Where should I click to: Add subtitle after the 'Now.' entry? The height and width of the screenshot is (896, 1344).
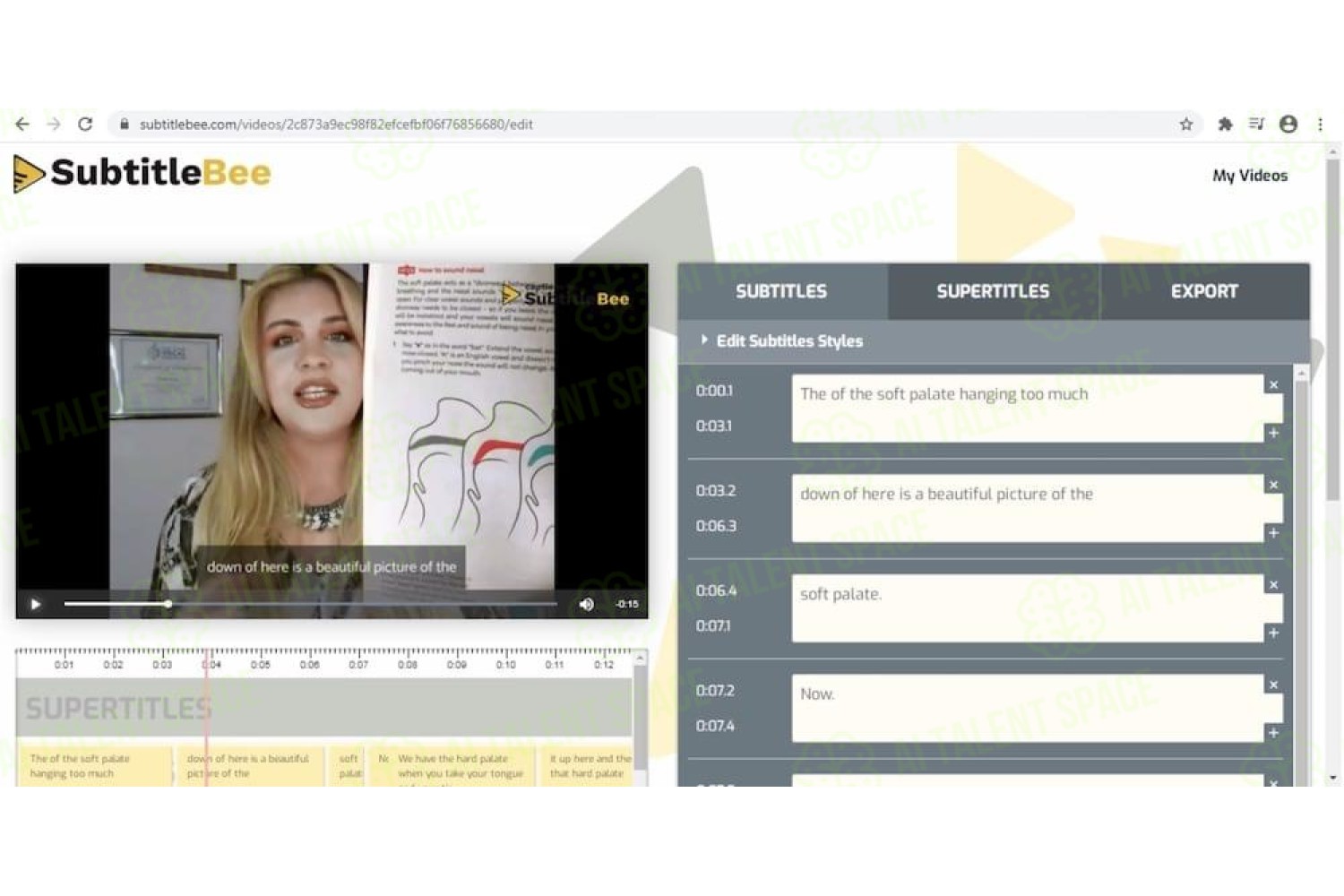1273,733
